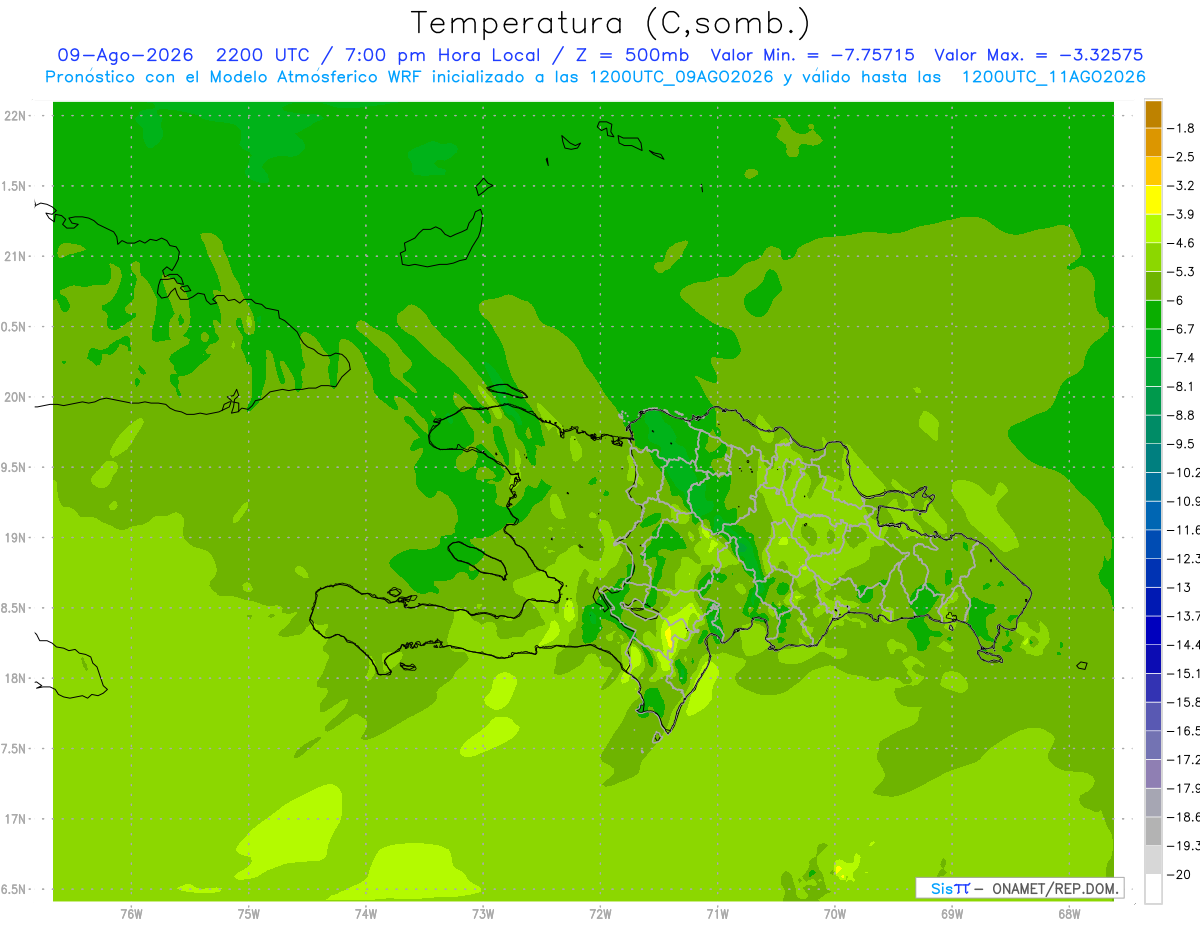Click the "-8.1" color scale value
Image resolution: width=1200 pixels, height=927 pixels.
[x=1182, y=386]
